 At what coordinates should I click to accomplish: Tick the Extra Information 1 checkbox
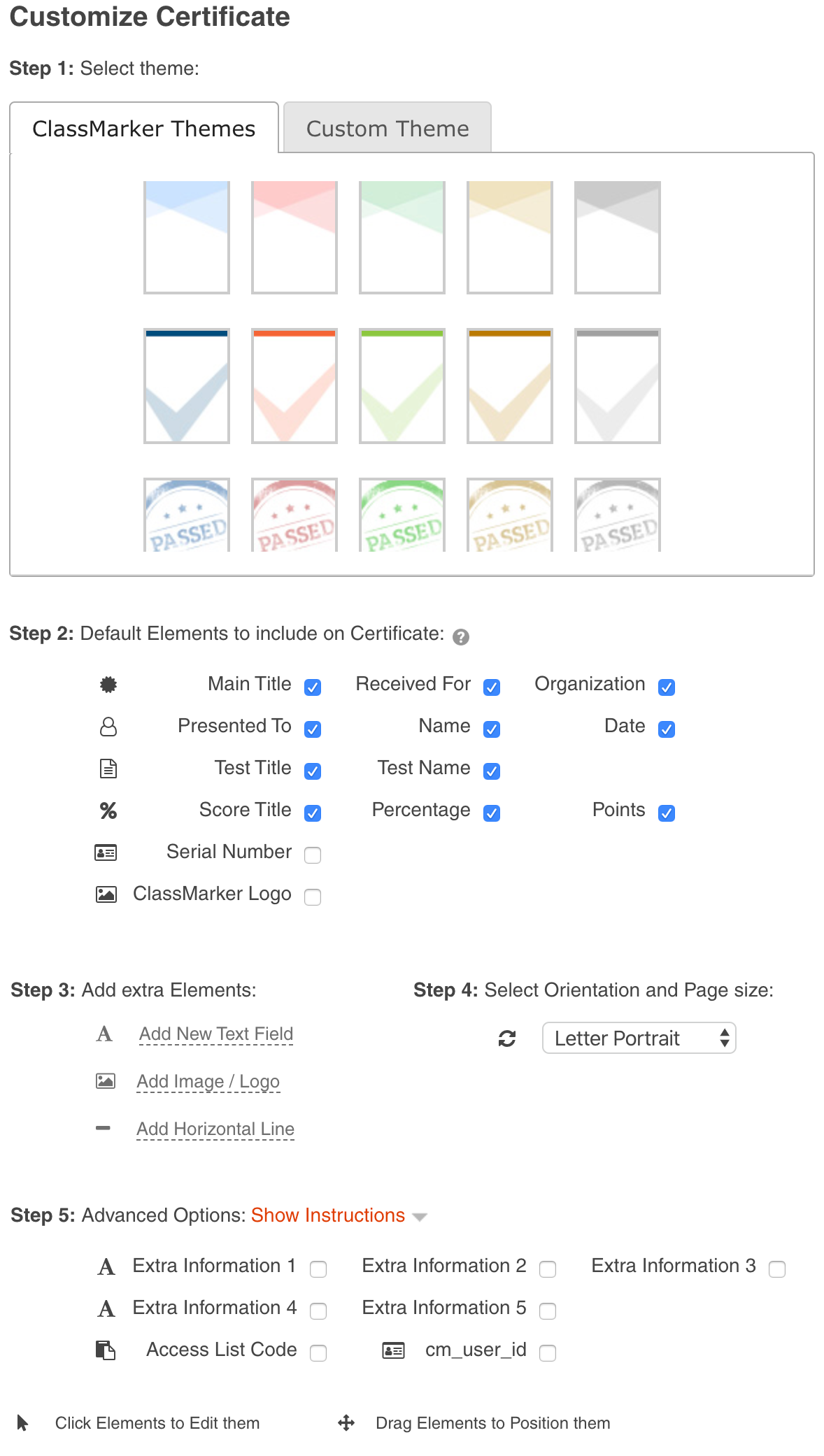pos(318,1269)
